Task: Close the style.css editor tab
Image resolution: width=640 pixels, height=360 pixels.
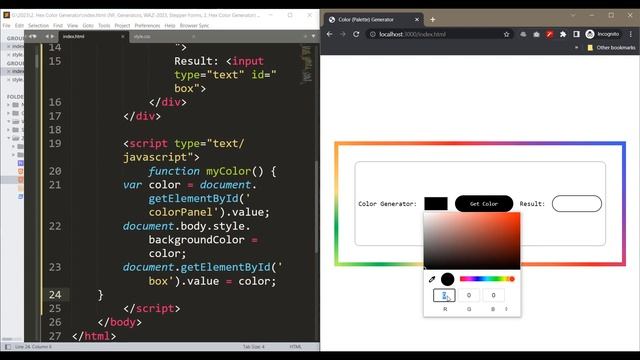Action: click(193, 36)
